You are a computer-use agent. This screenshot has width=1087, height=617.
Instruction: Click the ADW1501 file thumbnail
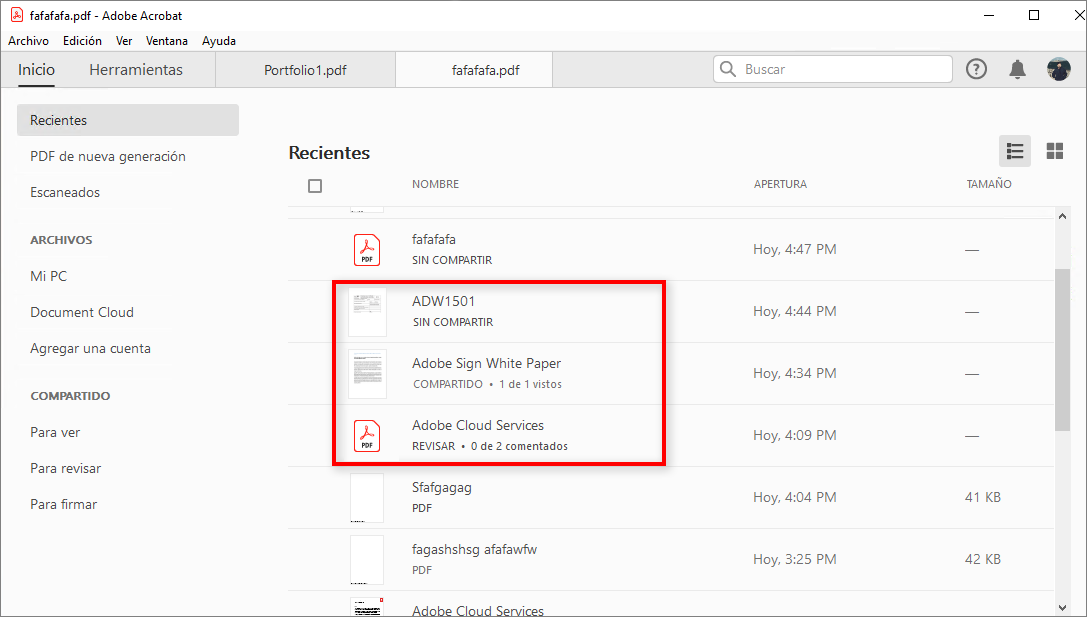click(367, 312)
